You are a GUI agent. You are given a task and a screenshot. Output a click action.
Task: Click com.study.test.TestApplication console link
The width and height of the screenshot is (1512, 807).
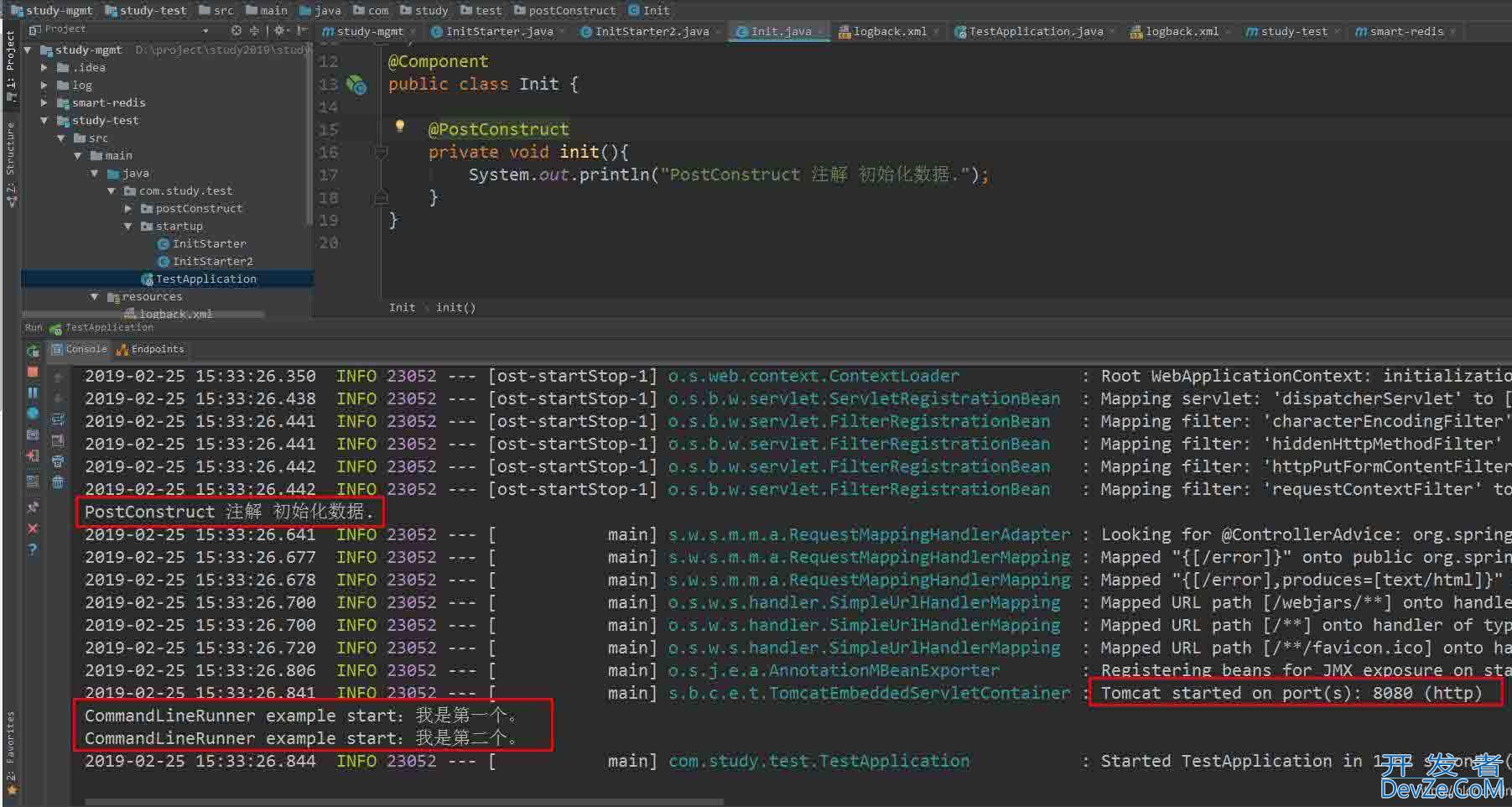pyautogui.click(x=818, y=762)
